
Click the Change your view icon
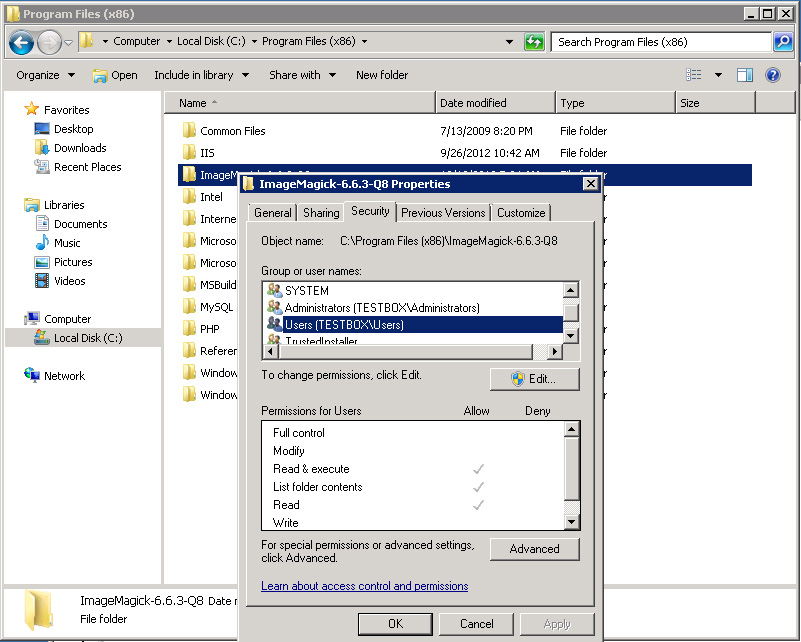pyautogui.click(x=693, y=75)
